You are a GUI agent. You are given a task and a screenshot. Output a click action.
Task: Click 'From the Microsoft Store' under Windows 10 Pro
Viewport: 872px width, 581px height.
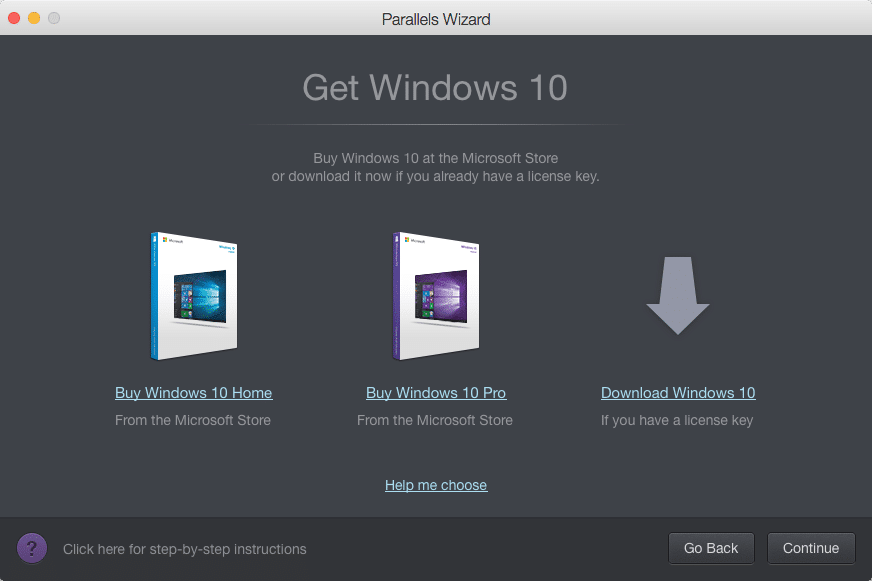[x=435, y=420]
